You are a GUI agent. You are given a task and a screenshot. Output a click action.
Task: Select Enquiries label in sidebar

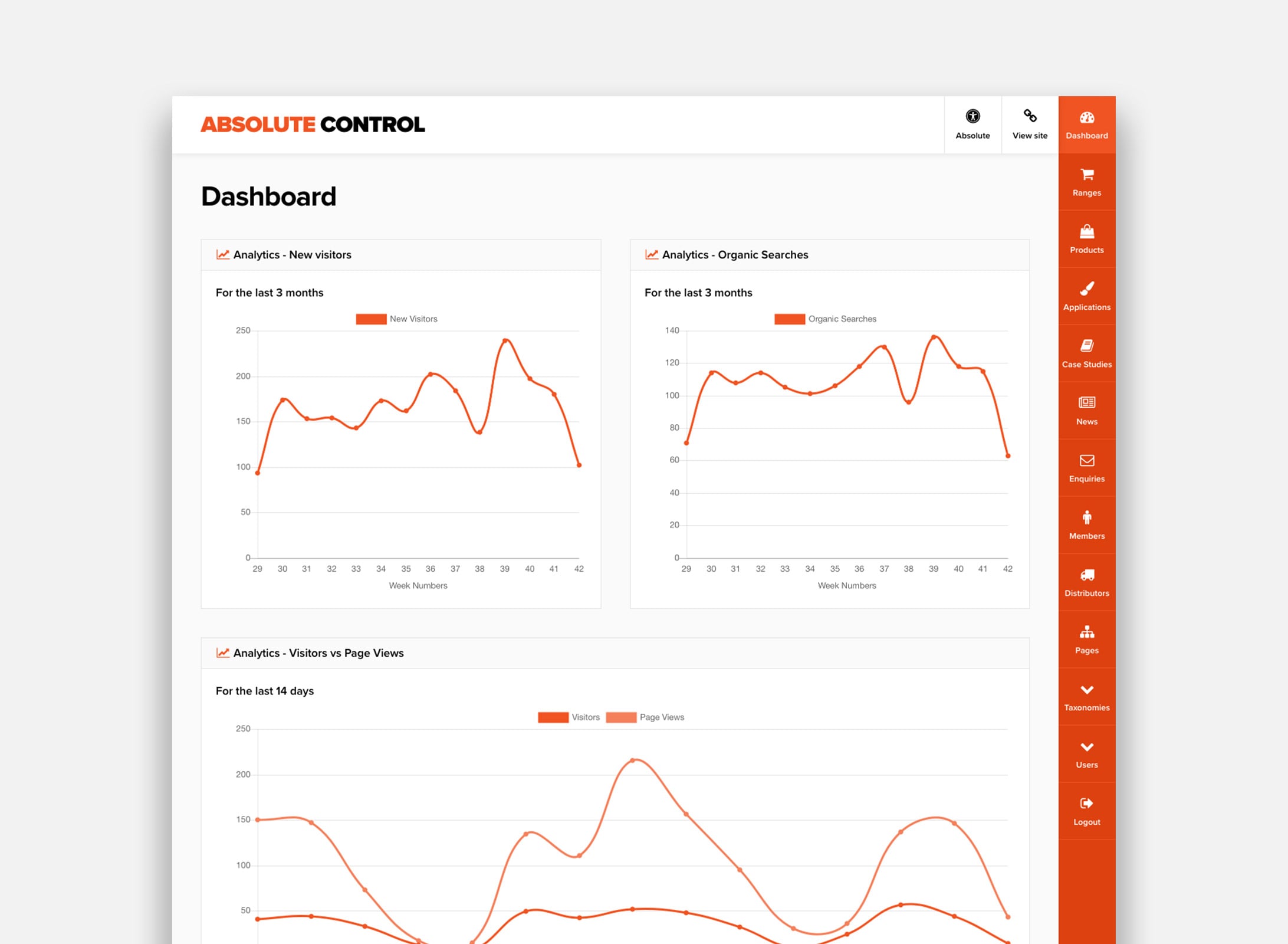[1086, 479]
